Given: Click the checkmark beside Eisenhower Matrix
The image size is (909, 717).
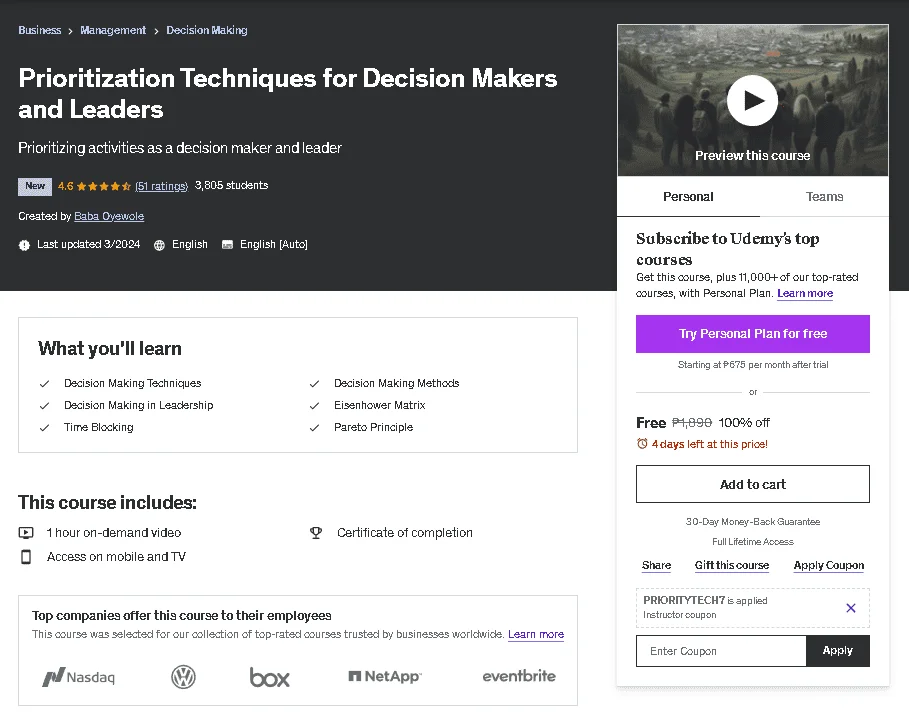Looking at the screenshot, I should 314,405.
